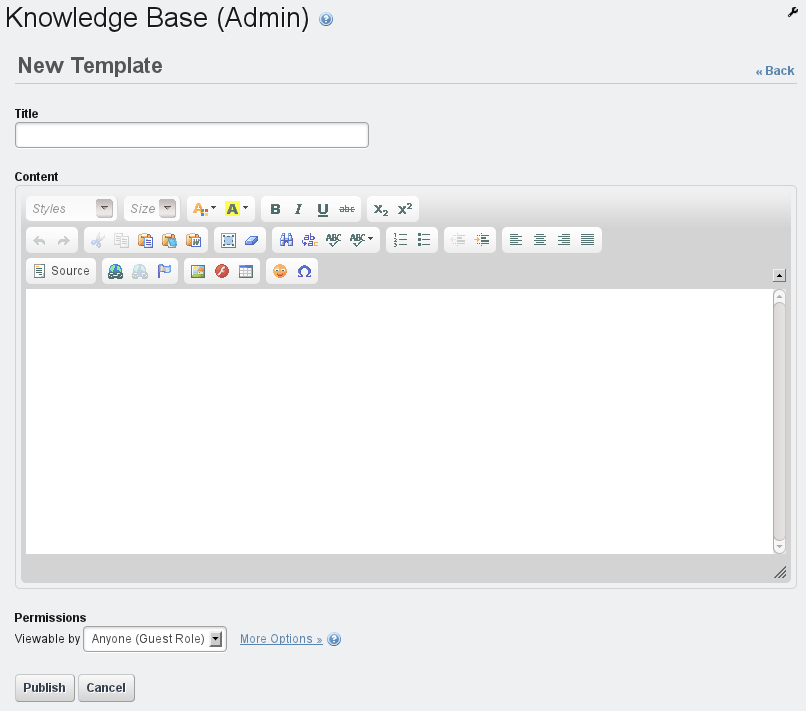Decrease indent of the paragraph

tap(457, 240)
